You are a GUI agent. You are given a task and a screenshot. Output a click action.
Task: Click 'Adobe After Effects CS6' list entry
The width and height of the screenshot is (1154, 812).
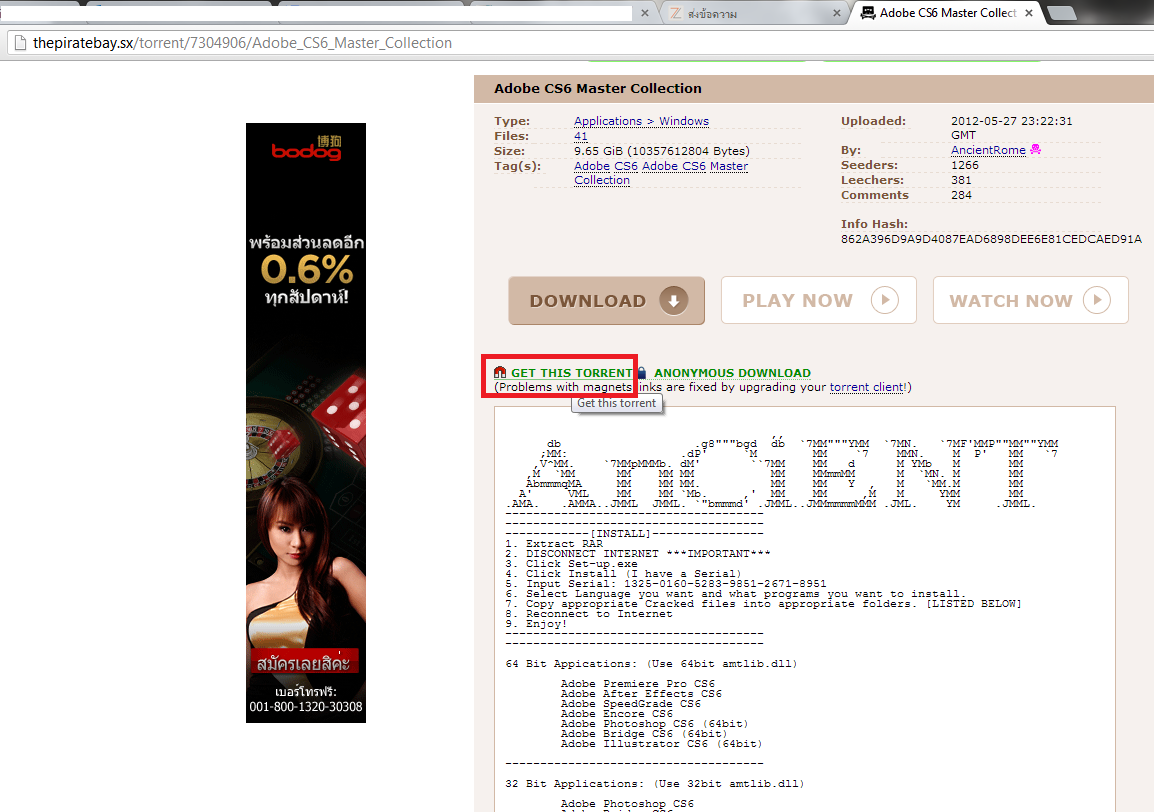641,693
